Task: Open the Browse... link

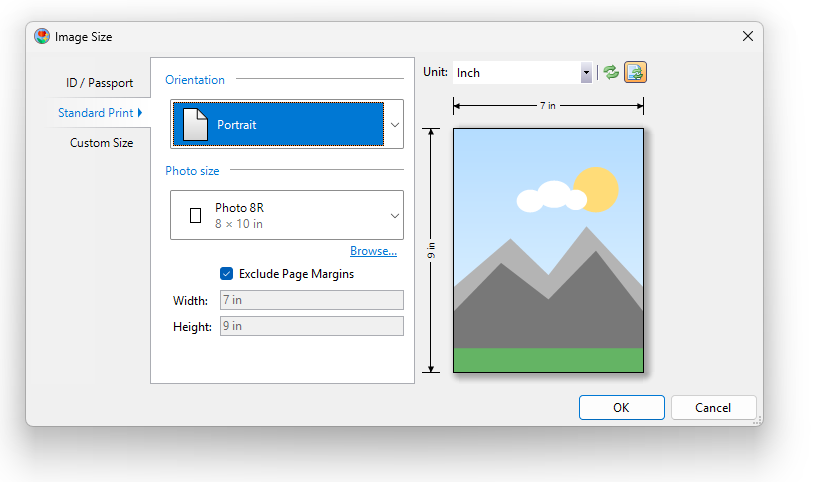Action: 373,251
